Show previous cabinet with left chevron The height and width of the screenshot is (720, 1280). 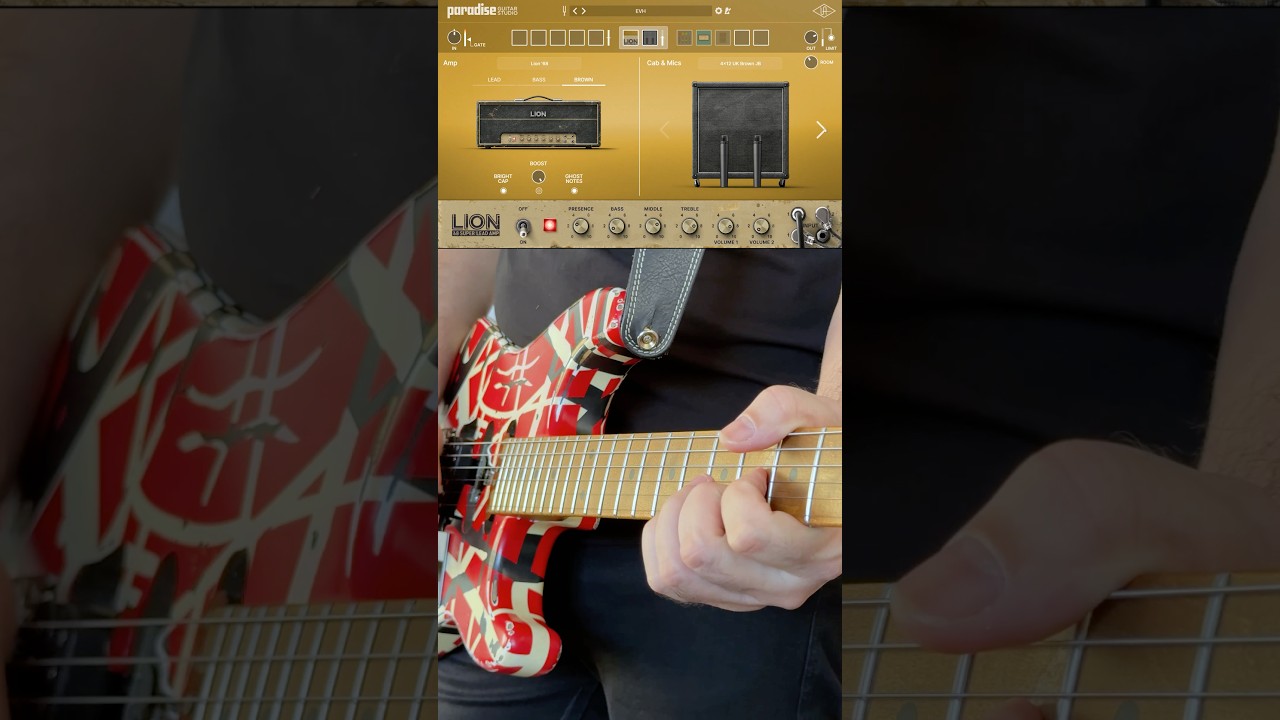pos(664,130)
